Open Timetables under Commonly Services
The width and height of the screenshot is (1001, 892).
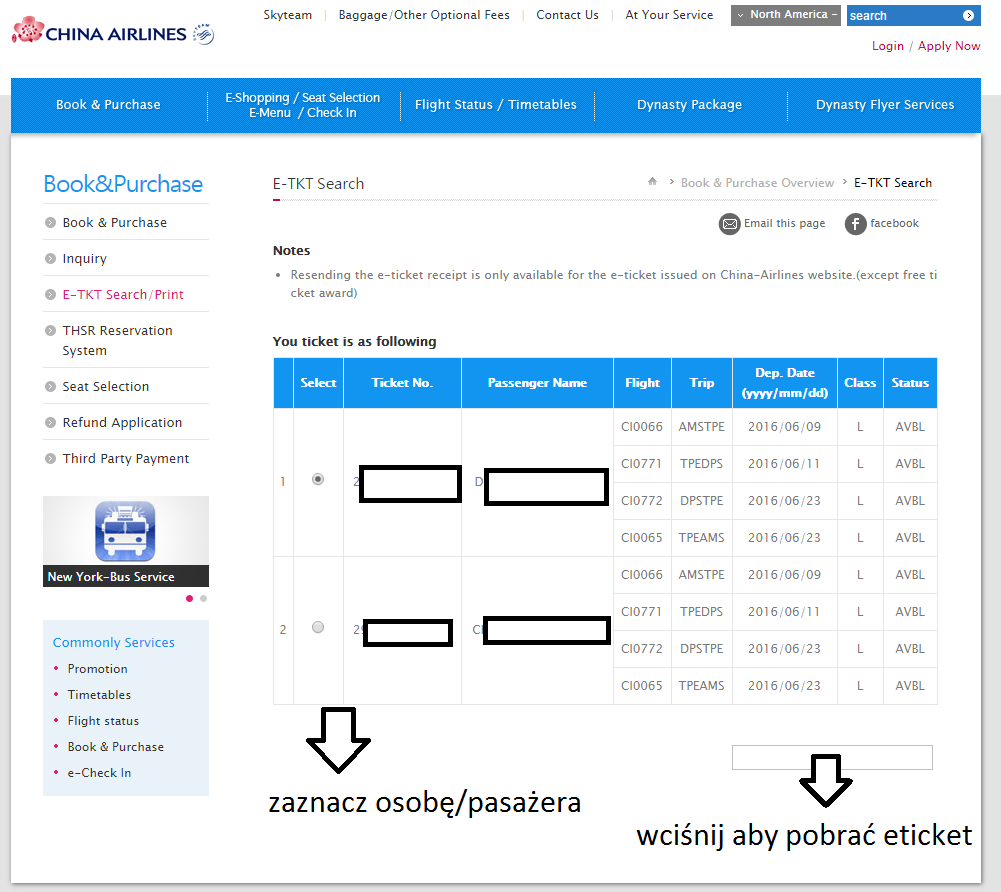coord(100,695)
